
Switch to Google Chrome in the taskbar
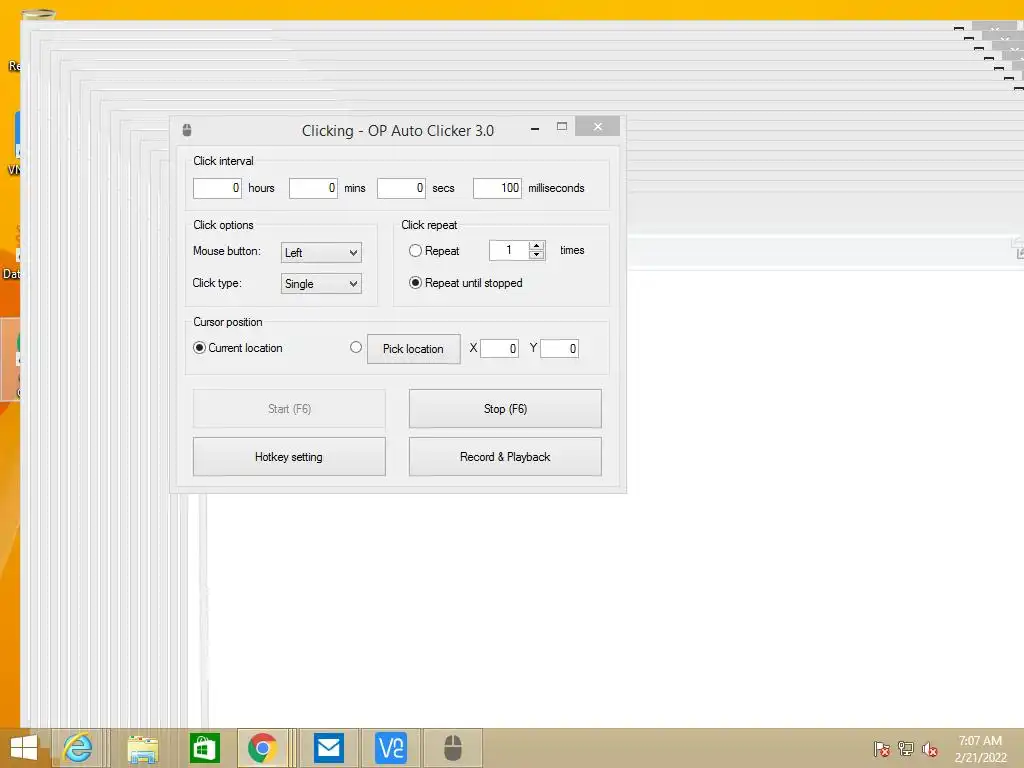(x=263, y=748)
